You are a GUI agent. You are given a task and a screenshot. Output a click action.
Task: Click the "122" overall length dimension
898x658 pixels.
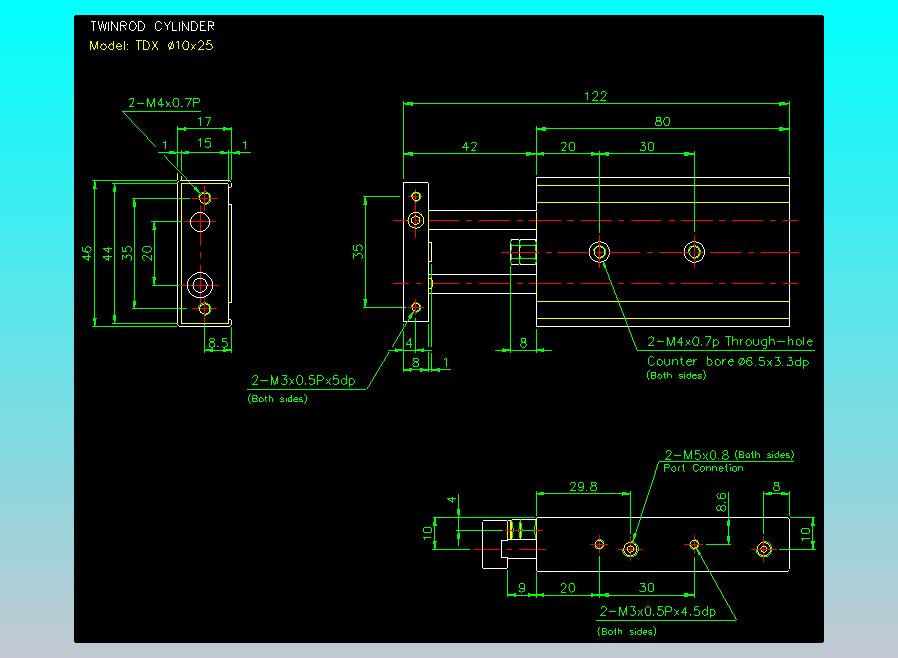(595, 96)
